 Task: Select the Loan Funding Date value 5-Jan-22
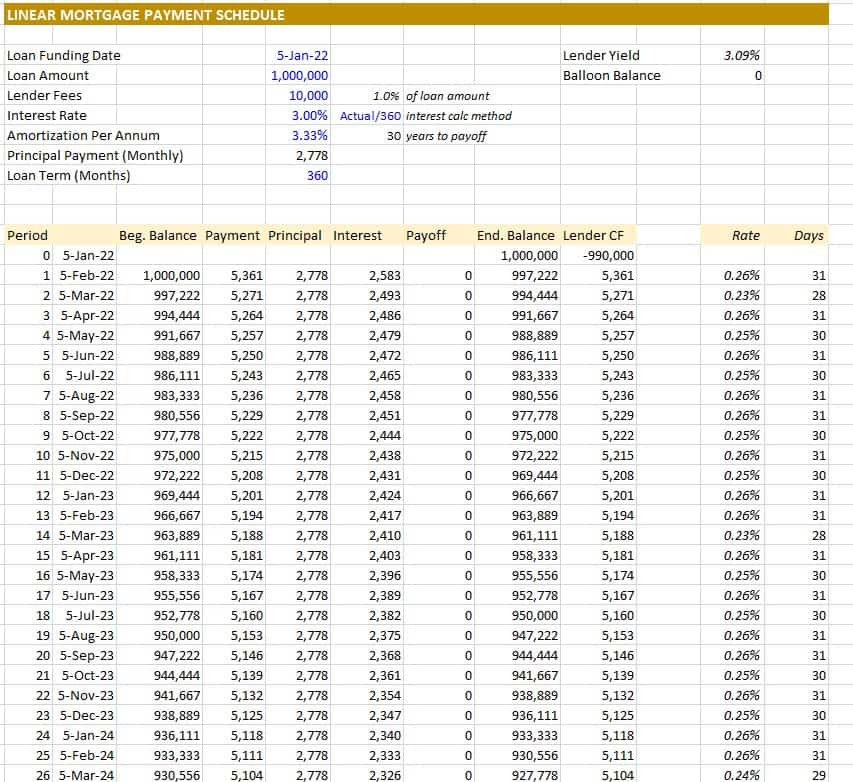click(302, 56)
